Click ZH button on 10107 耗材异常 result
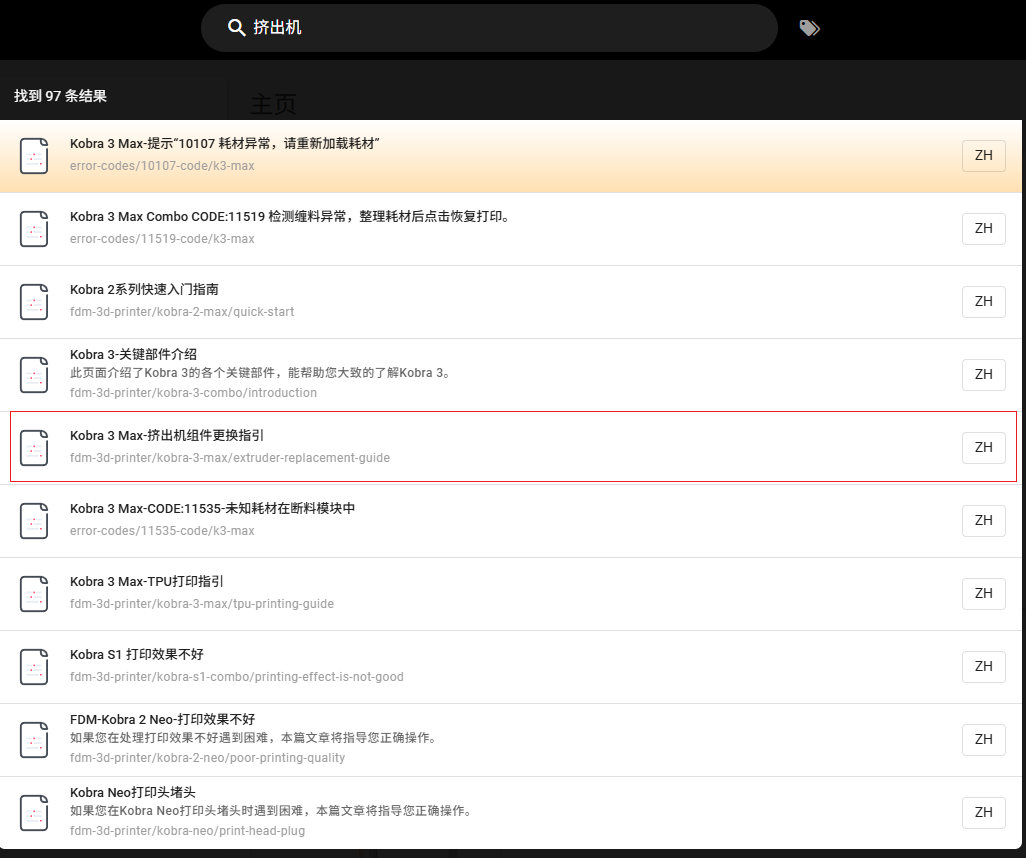 coord(983,156)
